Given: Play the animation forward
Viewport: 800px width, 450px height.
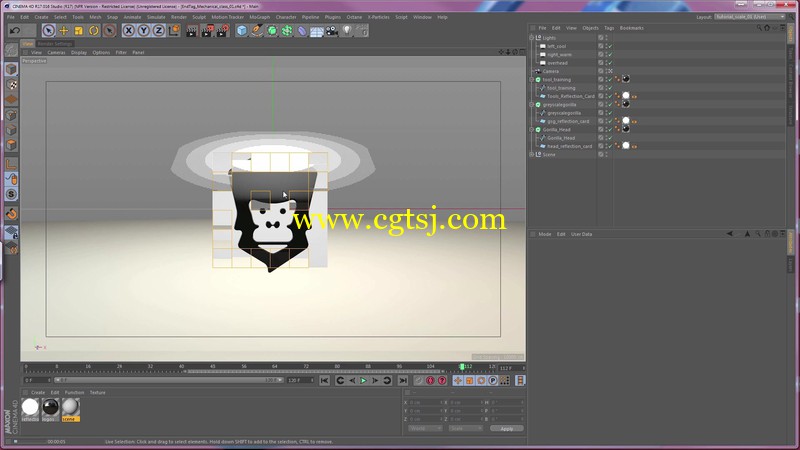Looking at the screenshot, I should click(363, 381).
